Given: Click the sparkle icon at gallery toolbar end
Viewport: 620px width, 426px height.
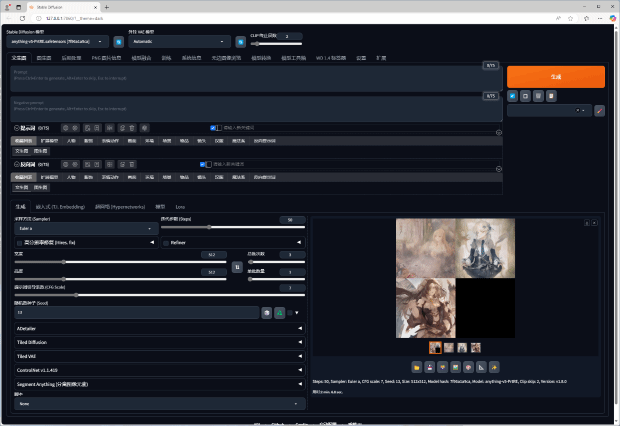Looking at the screenshot, I should tap(494, 367).
